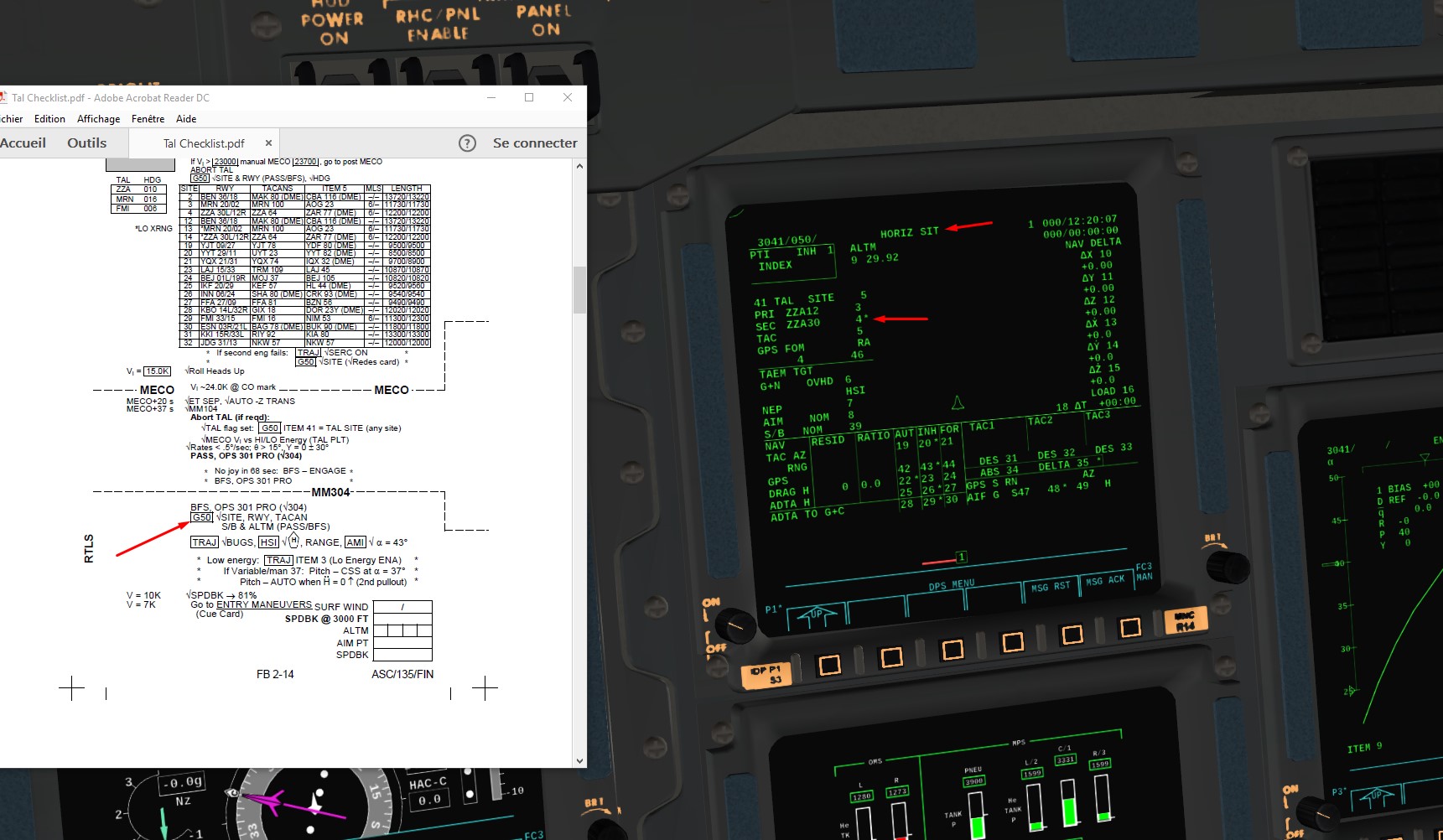Click the 'ASC/135/FIN' footer text
Image resolution: width=1443 pixels, height=840 pixels.
point(402,674)
